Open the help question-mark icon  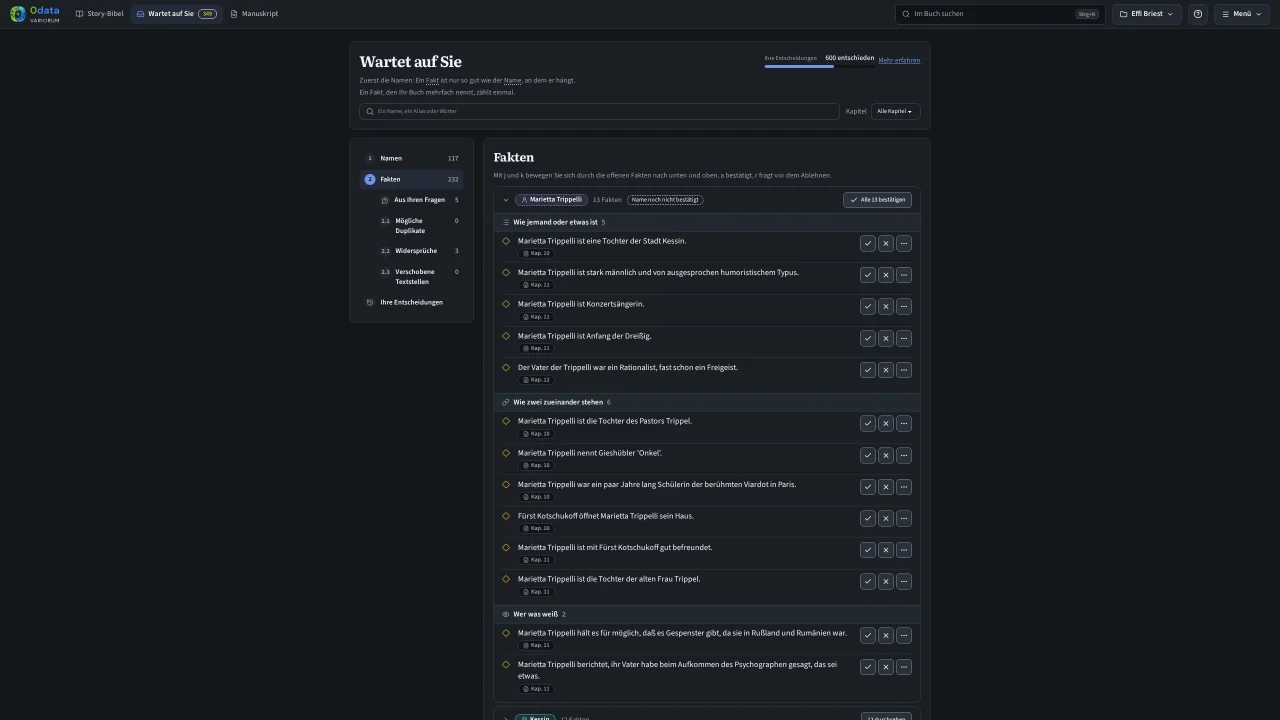(1198, 14)
